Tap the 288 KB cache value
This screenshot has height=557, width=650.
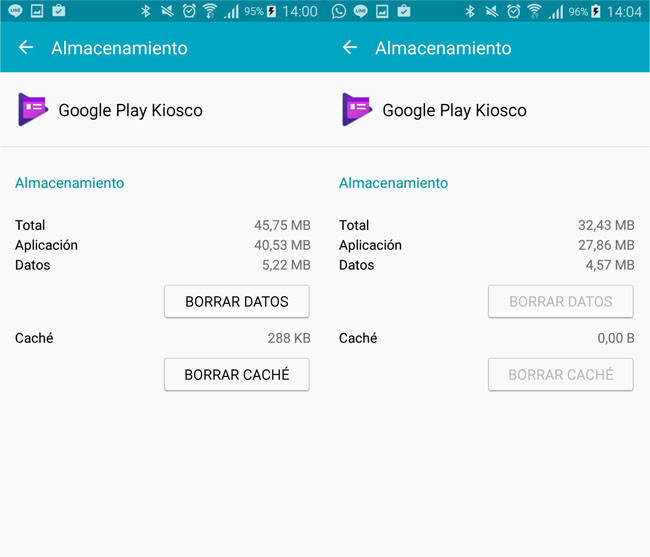[289, 338]
